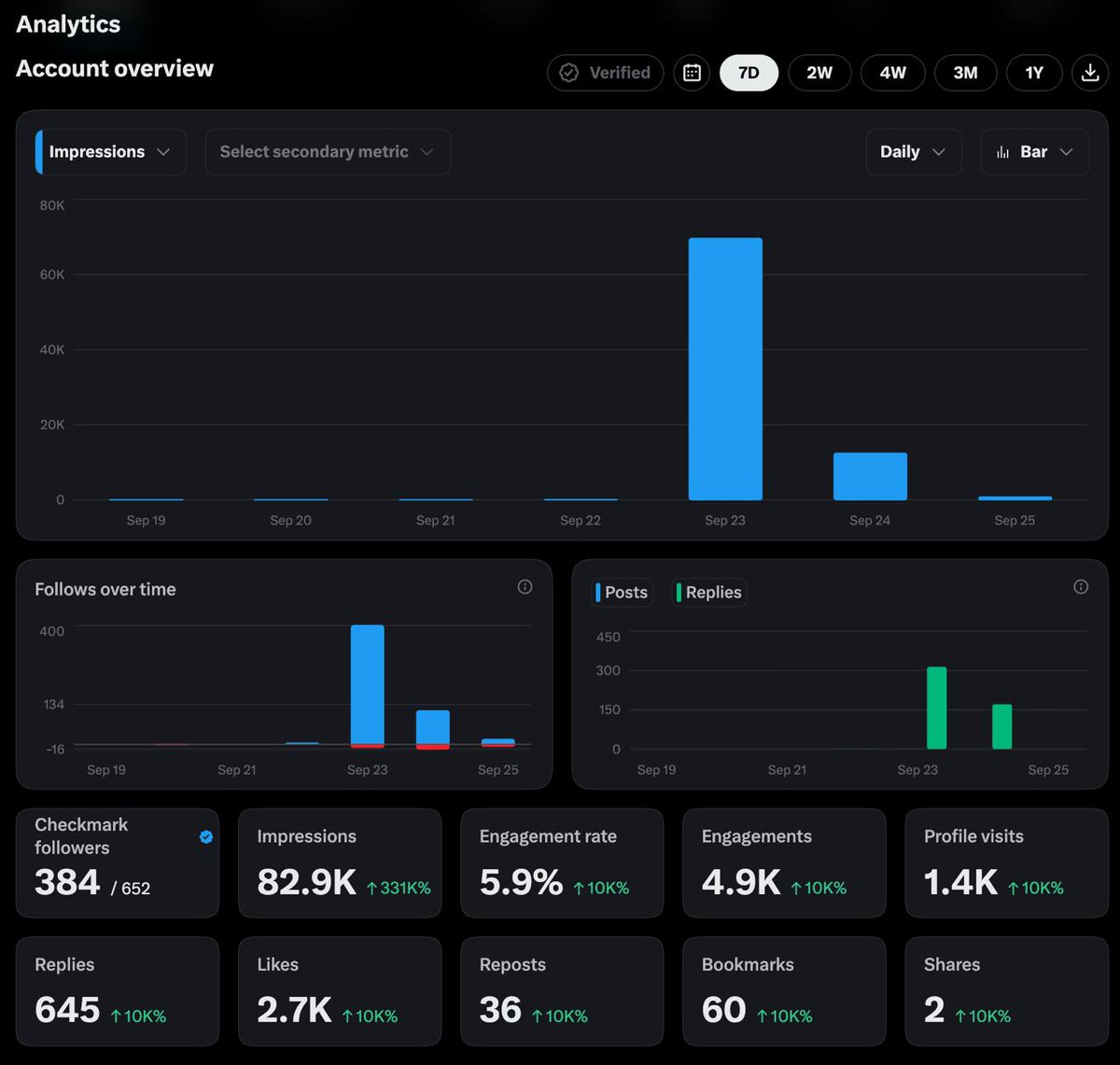Click the Sep 24 impressions bar
The image size is (1120, 1065).
(x=870, y=476)
